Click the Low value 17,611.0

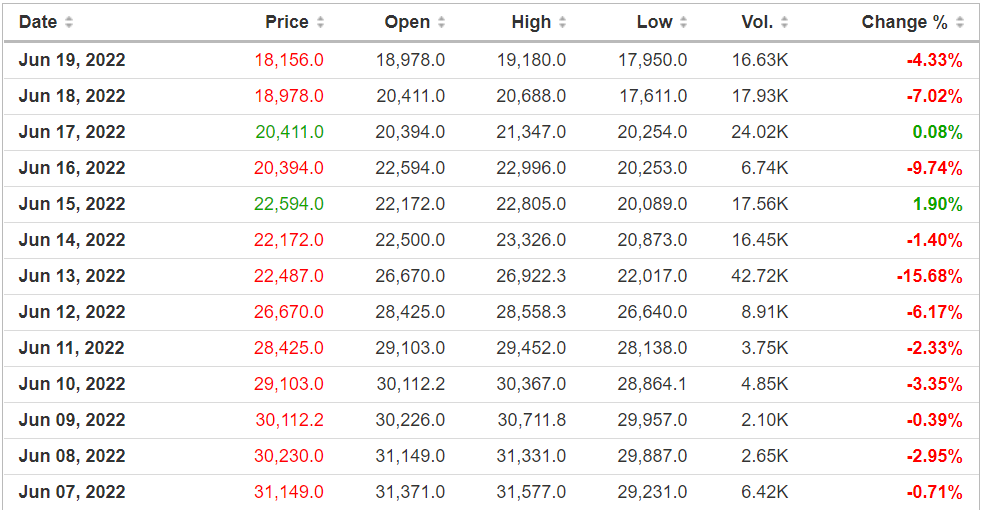click(653, 96)
